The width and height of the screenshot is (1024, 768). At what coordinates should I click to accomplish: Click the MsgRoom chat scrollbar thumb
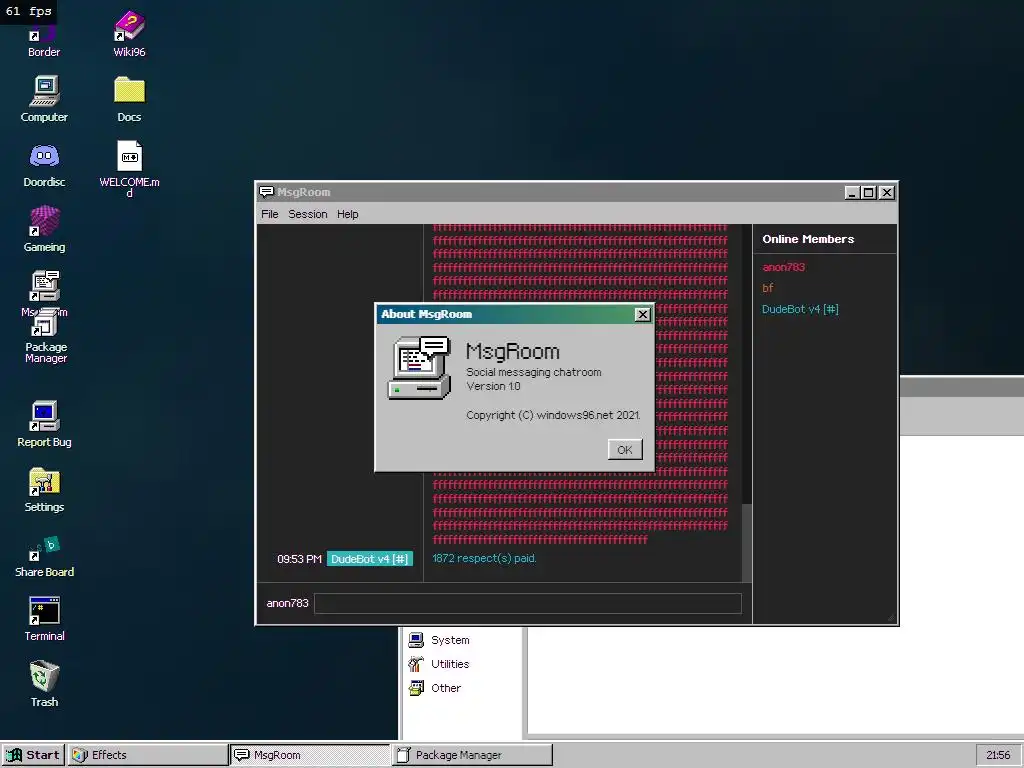tap(747, 541)
